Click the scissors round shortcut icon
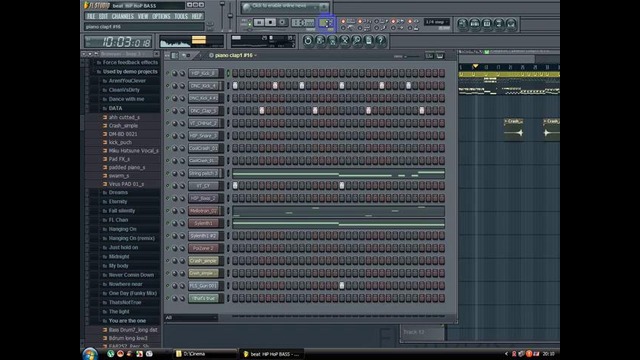This screenshot has height=360, width=640. 344,40
